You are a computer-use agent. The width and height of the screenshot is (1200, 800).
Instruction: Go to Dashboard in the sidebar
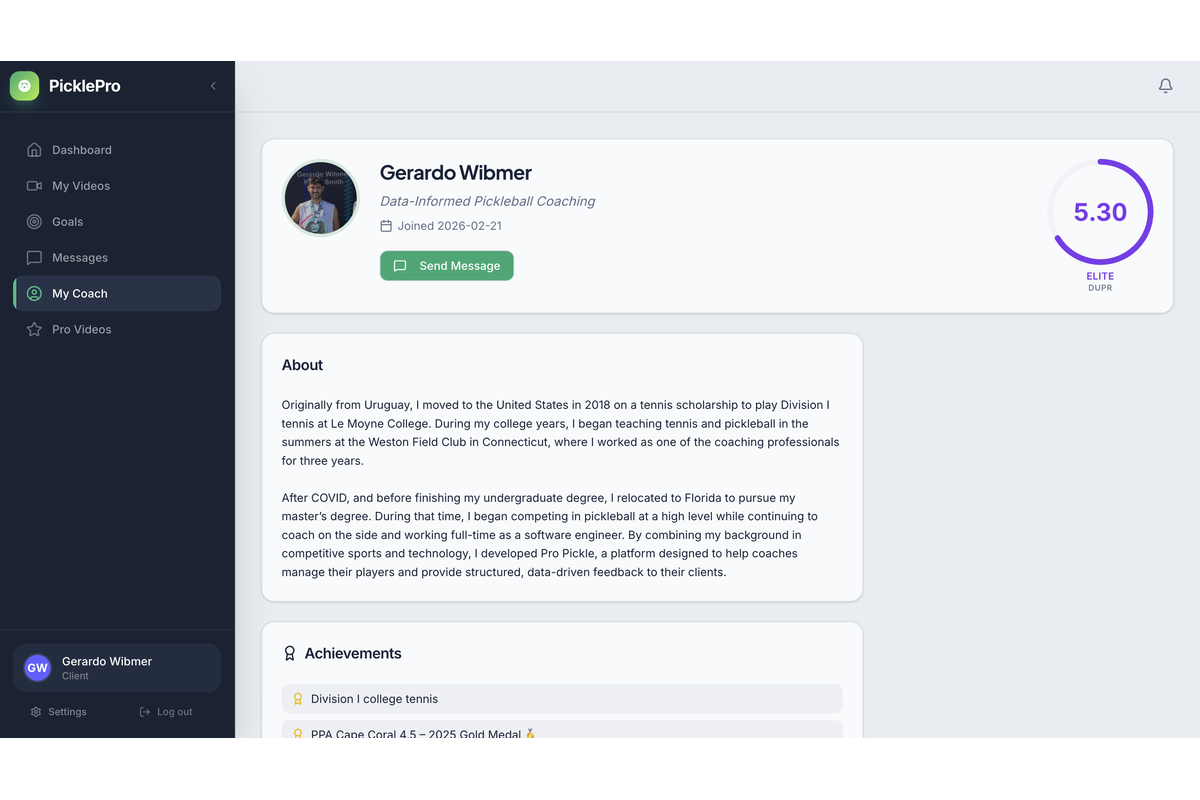[81, 150]
